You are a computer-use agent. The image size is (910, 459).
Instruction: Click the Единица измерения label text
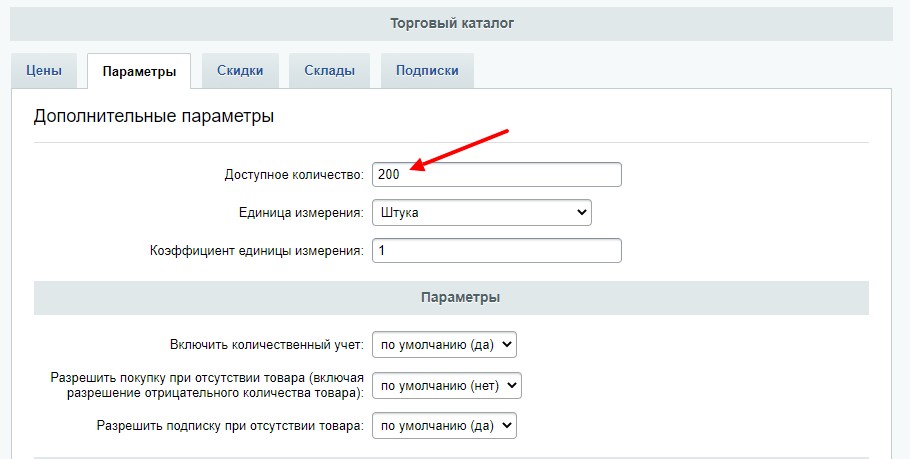301,213
